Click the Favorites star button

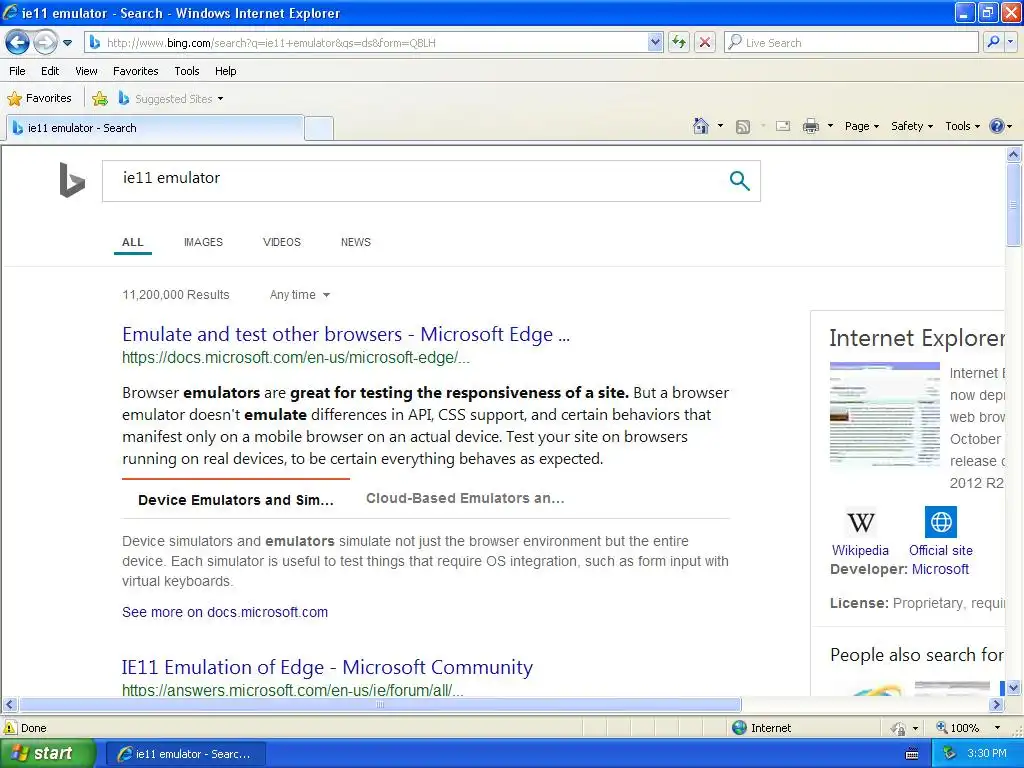(39, 98)
